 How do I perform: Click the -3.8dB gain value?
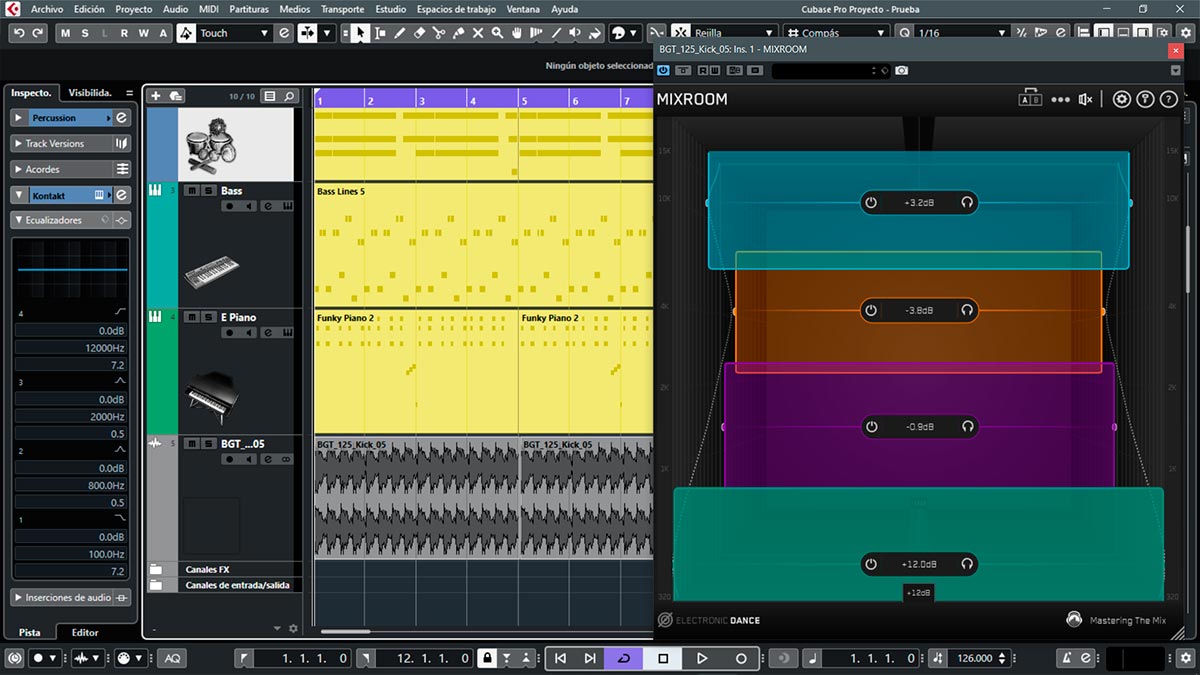(919, 310)
